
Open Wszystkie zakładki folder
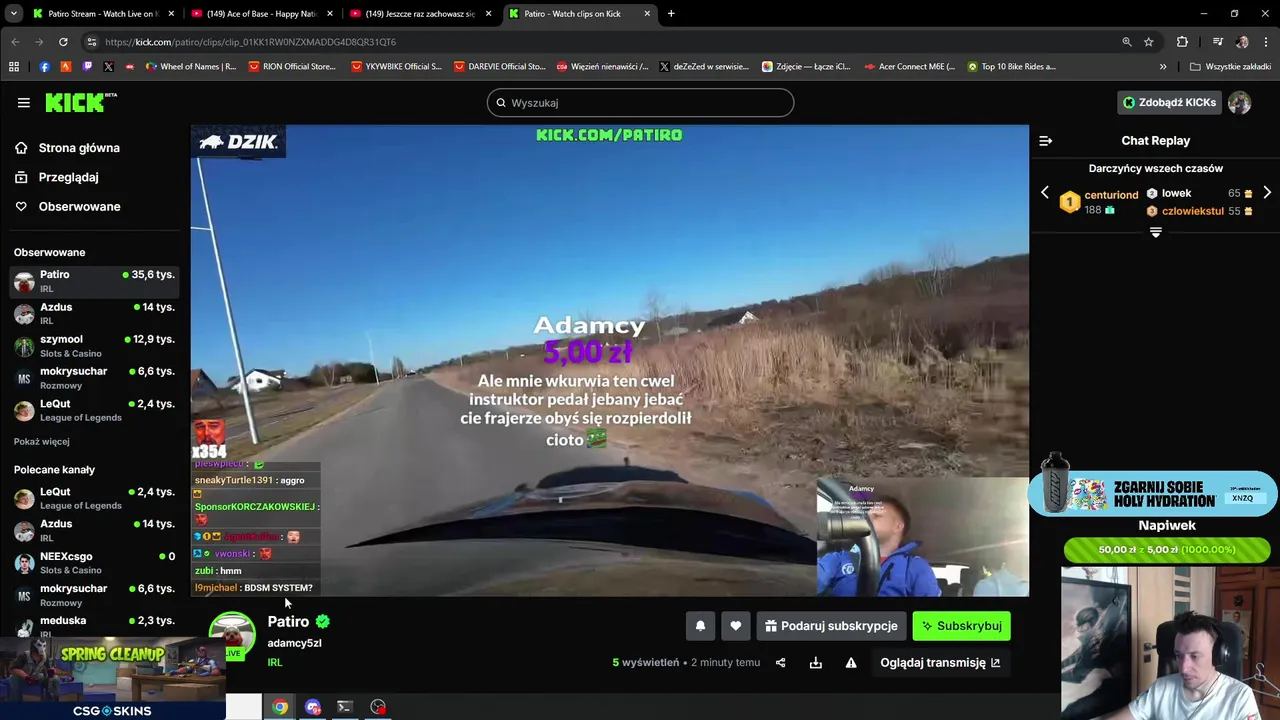1231,67
